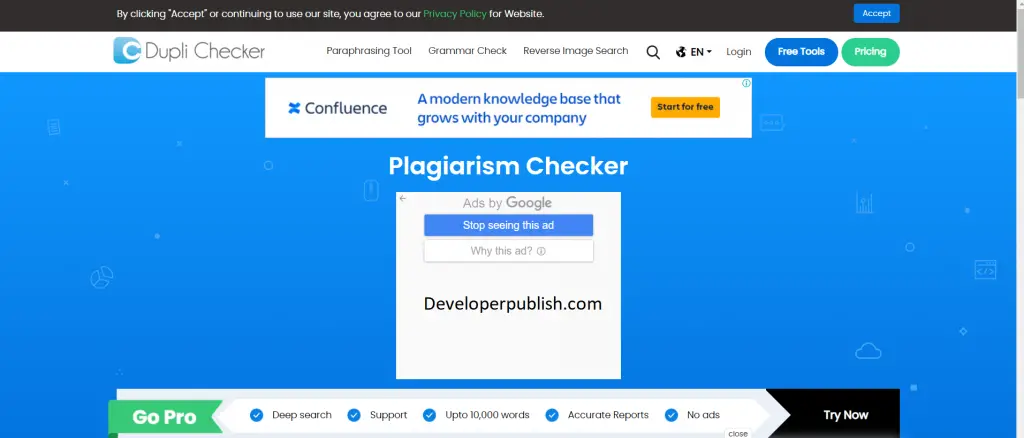
Task: Click the globe language icon
Action: pyautogui.click(x=681, y=52)
